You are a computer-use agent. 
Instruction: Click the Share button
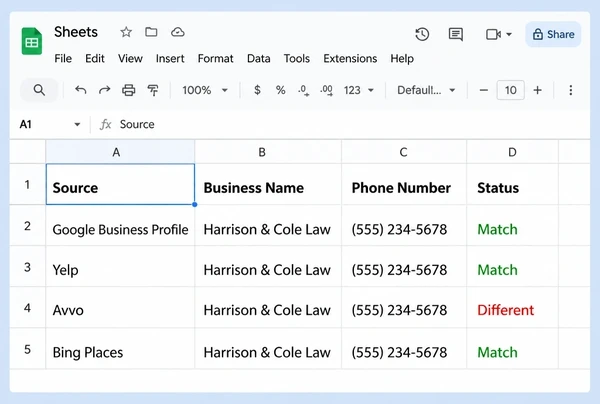coord(553,34)
